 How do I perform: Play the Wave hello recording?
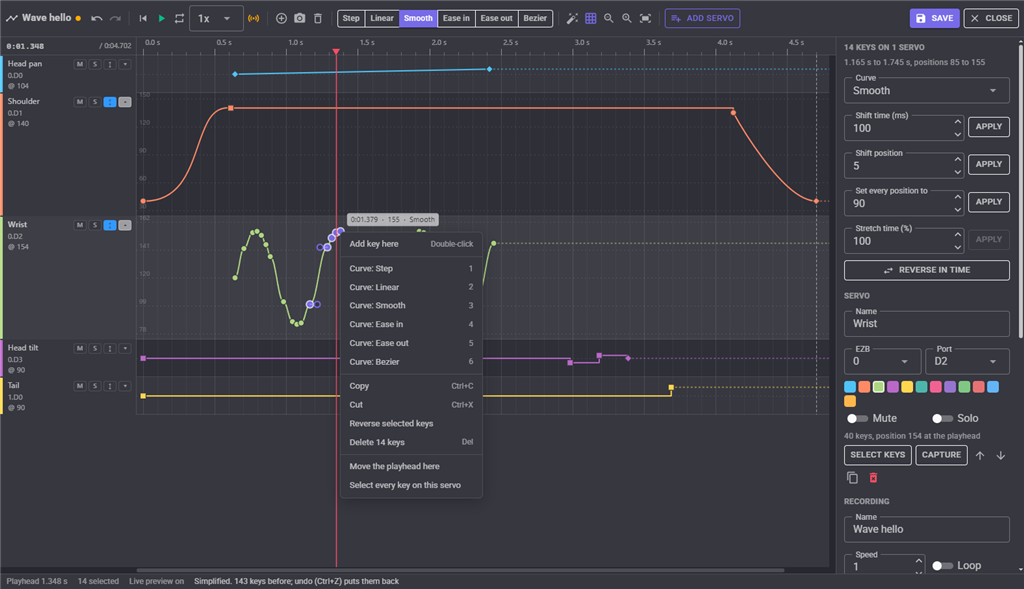161,18
